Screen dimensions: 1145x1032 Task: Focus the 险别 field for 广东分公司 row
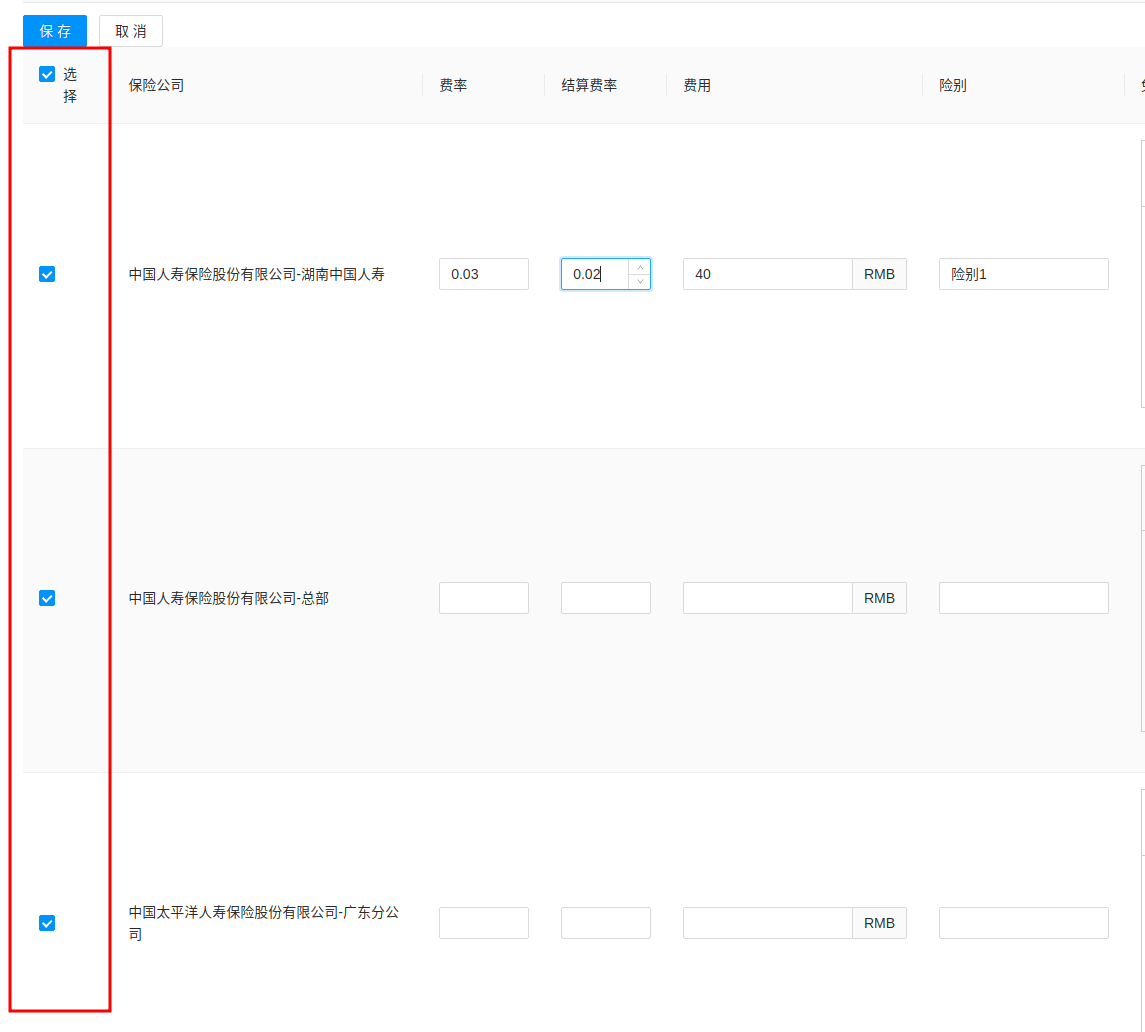[x=1023, y=923]
